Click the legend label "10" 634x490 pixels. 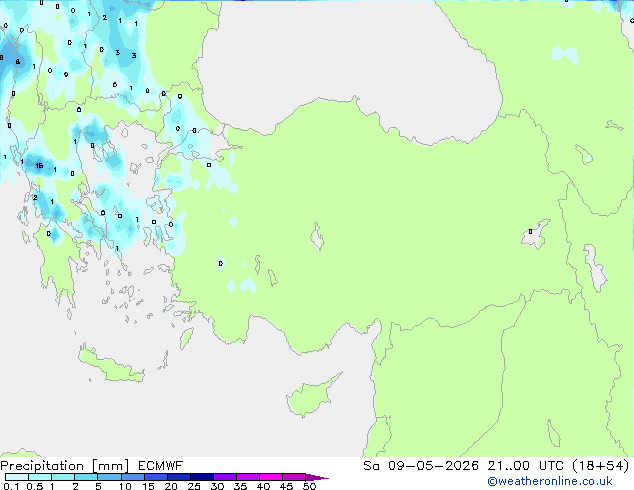tap(125, 486)
